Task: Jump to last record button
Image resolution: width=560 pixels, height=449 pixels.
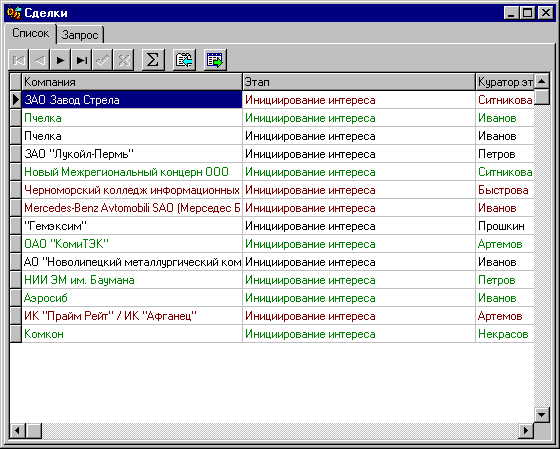Action: [x=81, y=60]
